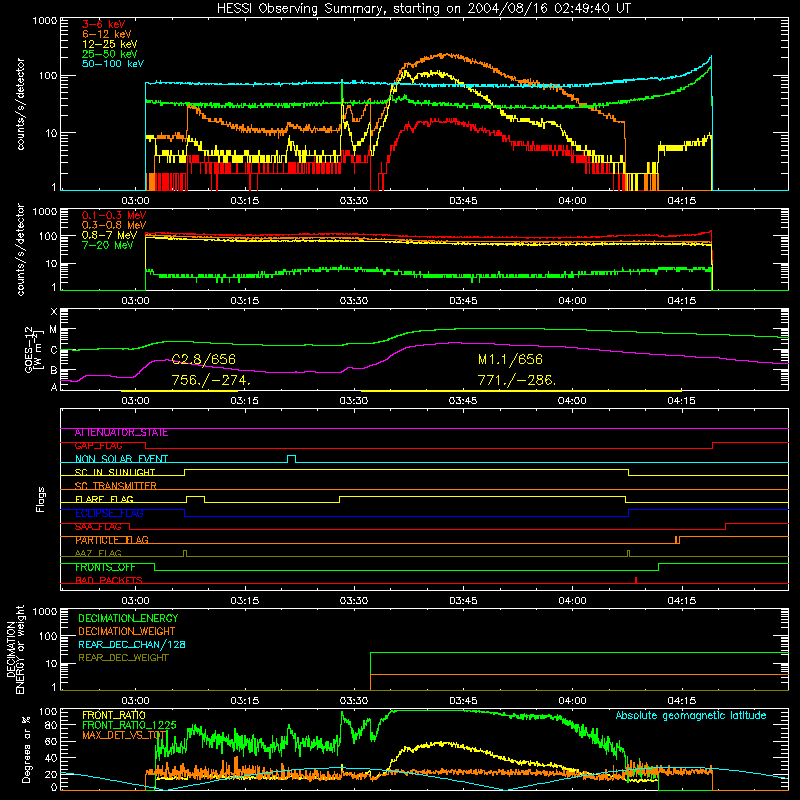Select the GAP_FLAG label
The image size is (800, 800).
tap(98, 446)
